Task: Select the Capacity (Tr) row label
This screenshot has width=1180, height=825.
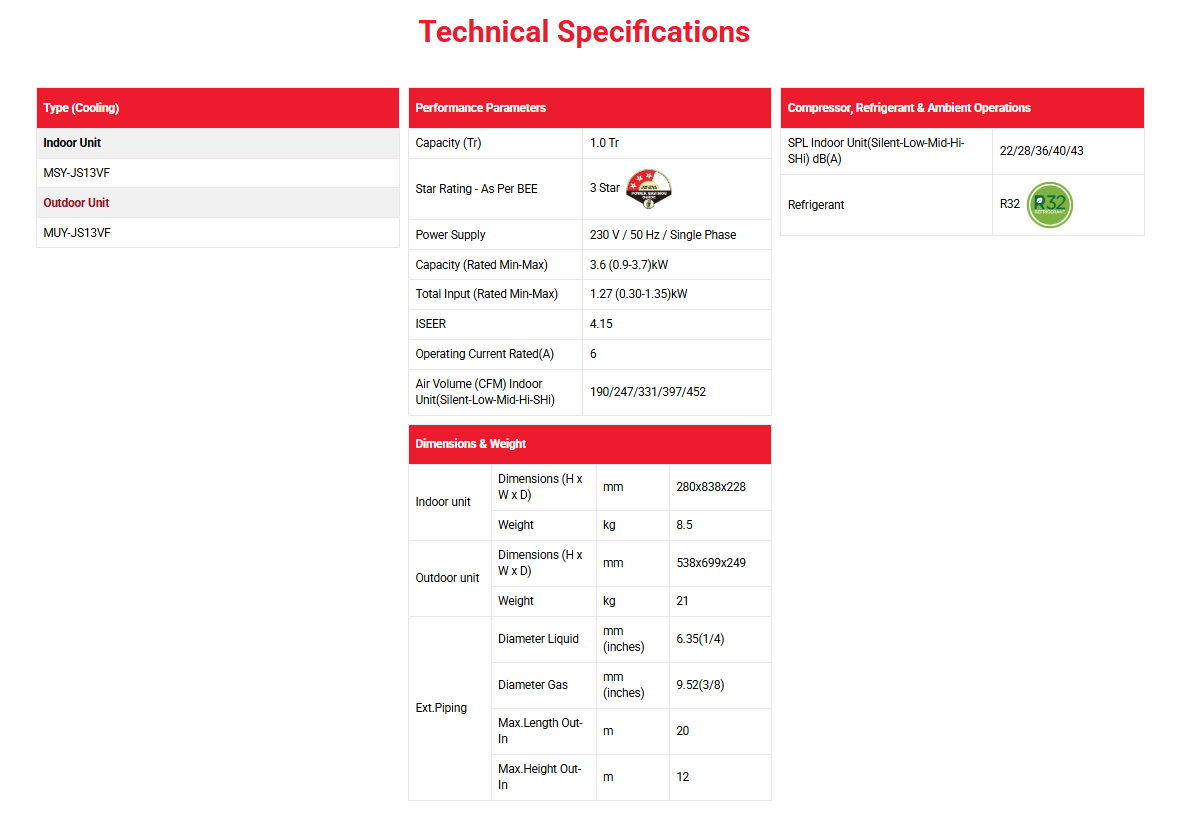Action: pos(448,143)
